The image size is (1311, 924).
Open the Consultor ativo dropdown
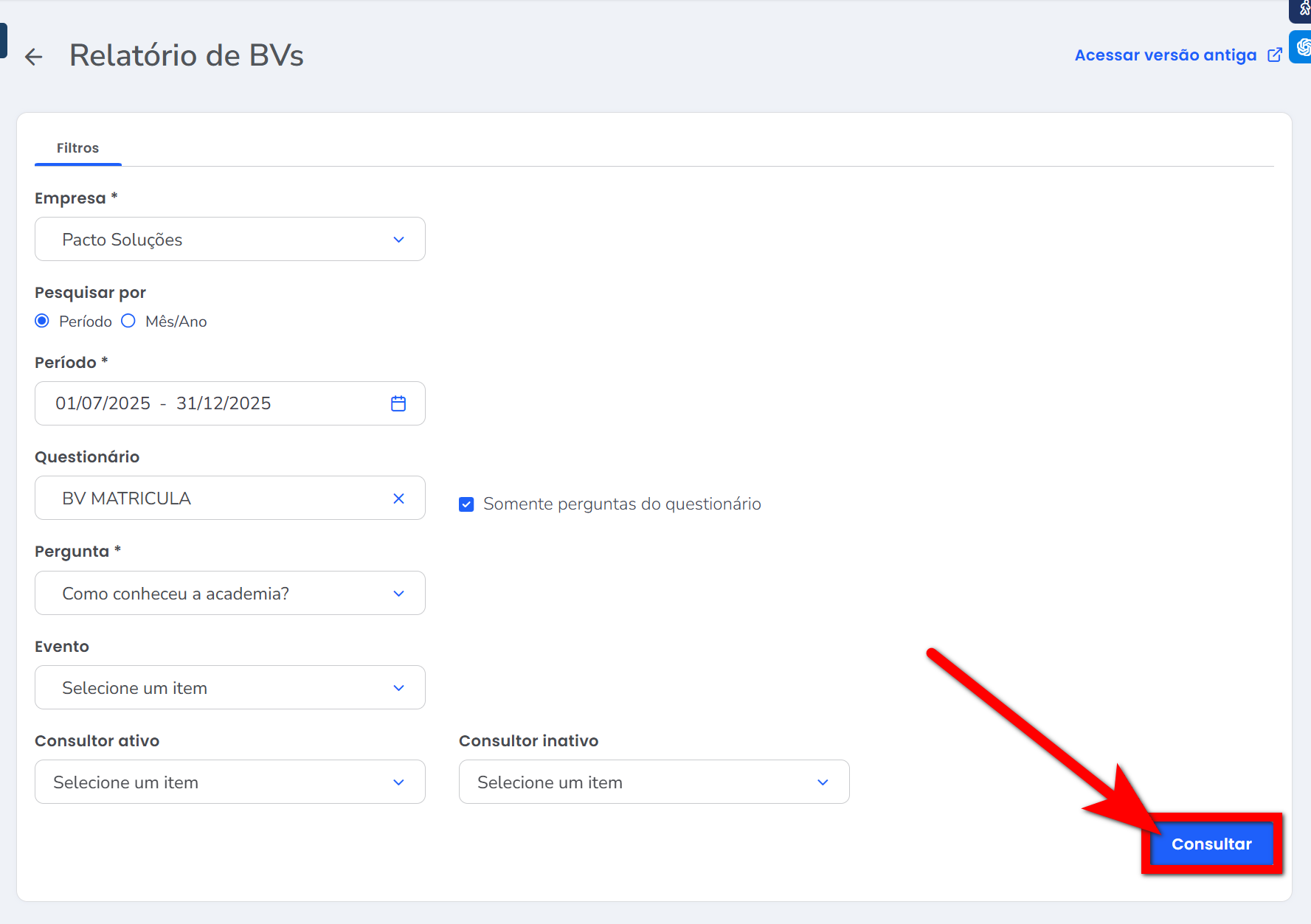(x=229, y=782)
